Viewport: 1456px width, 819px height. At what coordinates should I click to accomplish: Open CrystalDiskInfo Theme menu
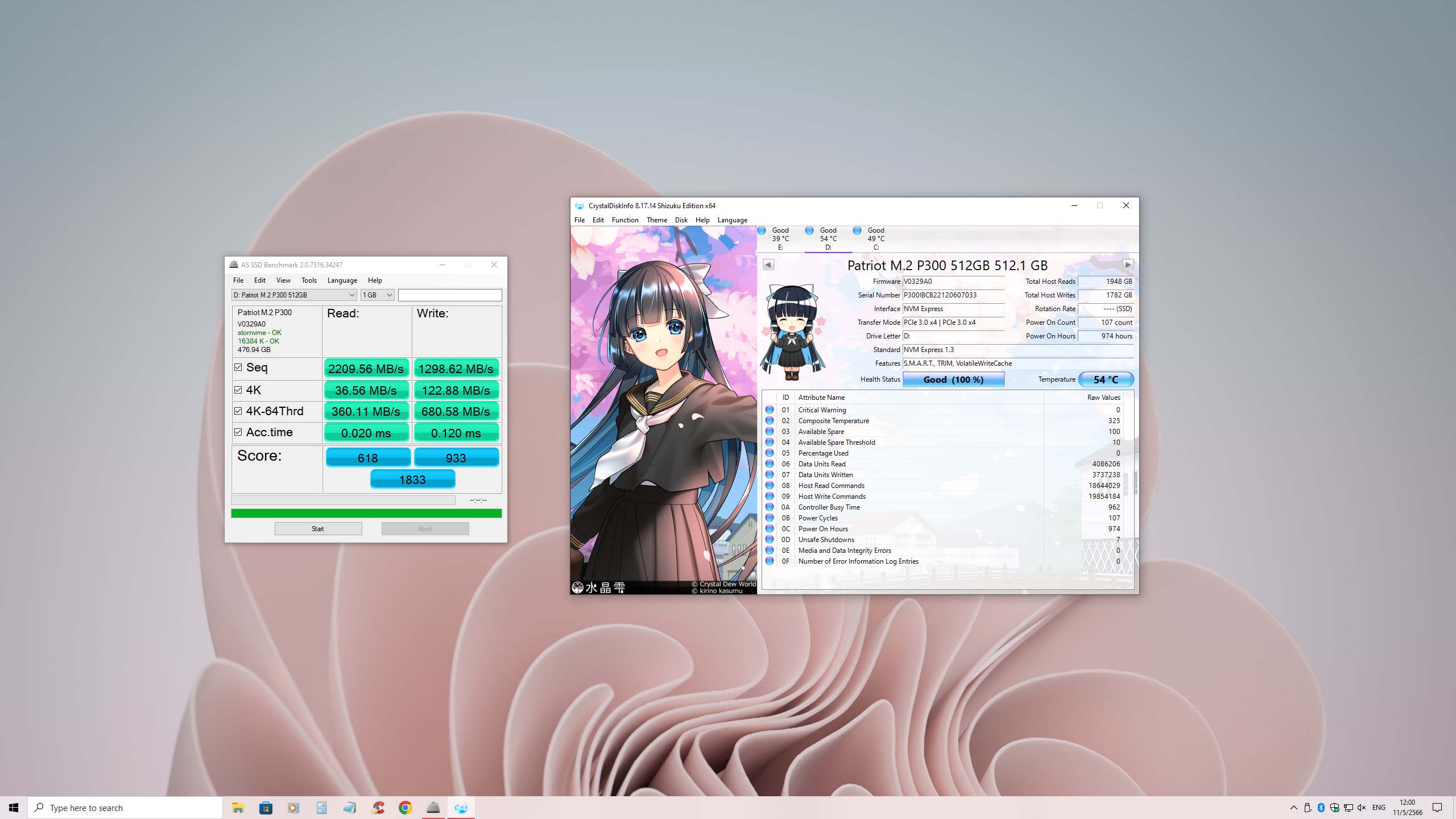[656, 220]
